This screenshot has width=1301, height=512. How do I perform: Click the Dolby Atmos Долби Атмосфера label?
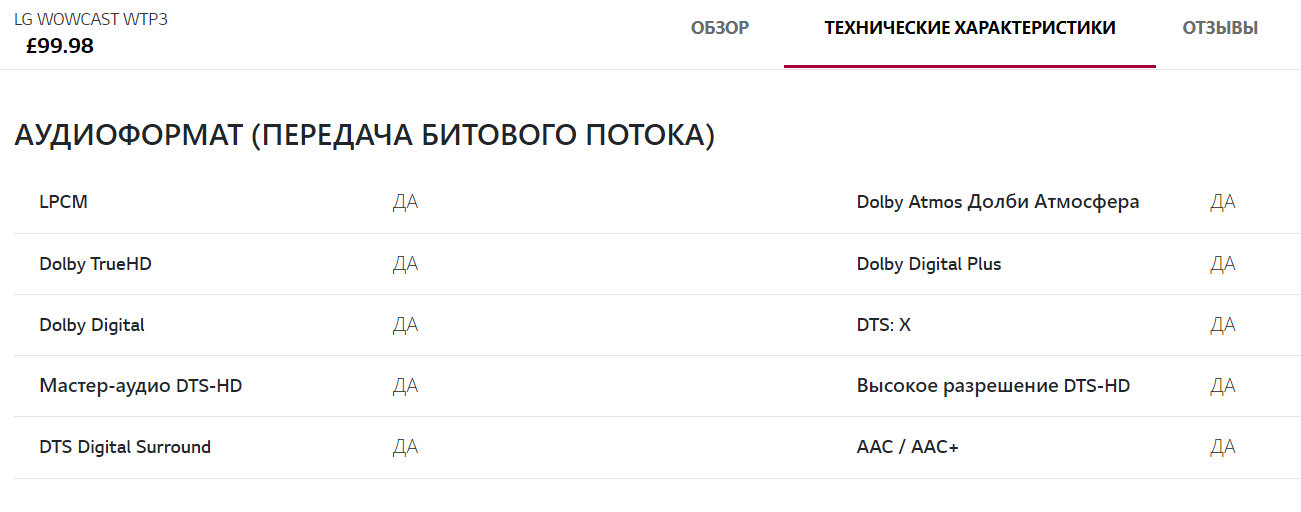tap(997, 202)
